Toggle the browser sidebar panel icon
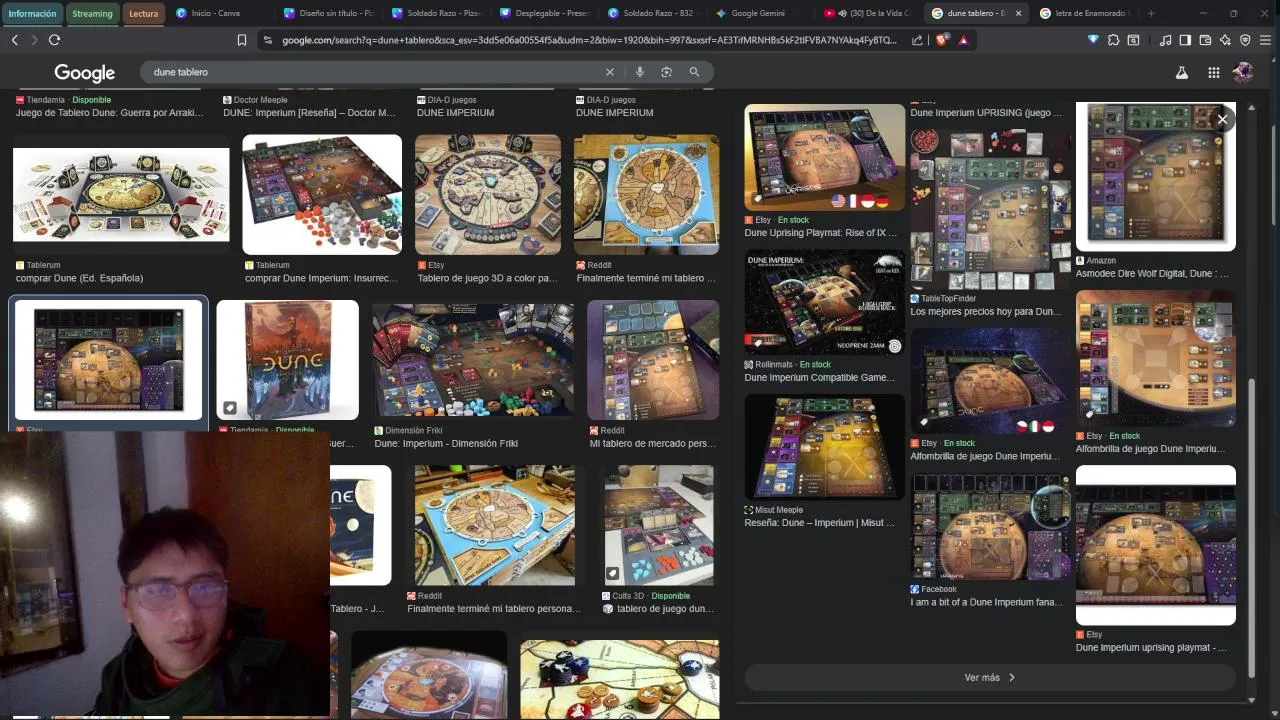Screen dimensions: 1280x720 [1185, 40]
